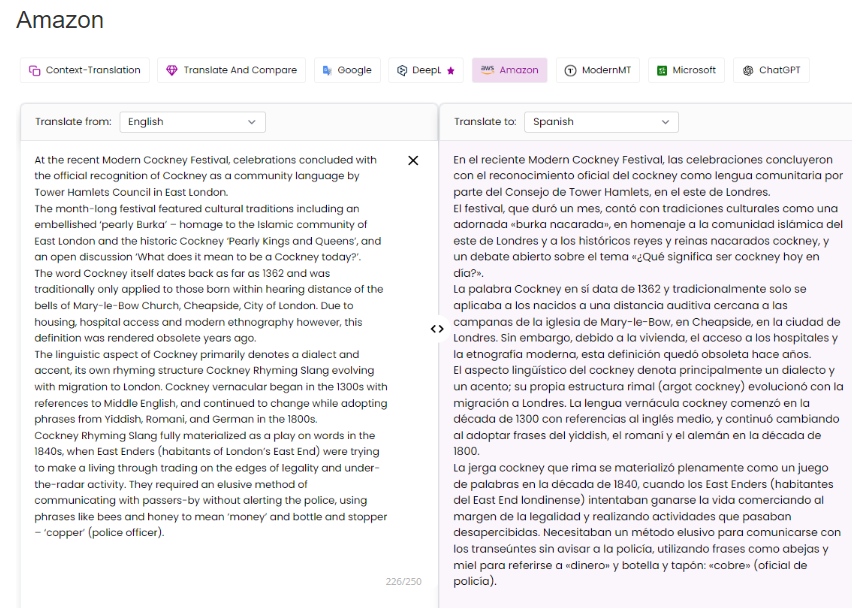Click the 226/250 character counter
Viewport: 852px width, 608px height.
(x=404, y=581)
